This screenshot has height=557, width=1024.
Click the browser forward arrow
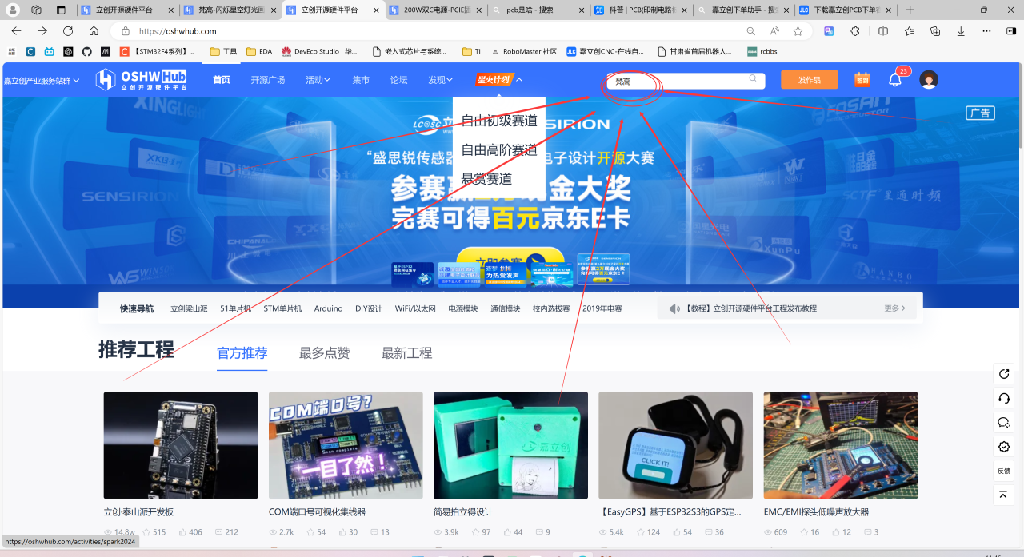click(x=42, y=31)
